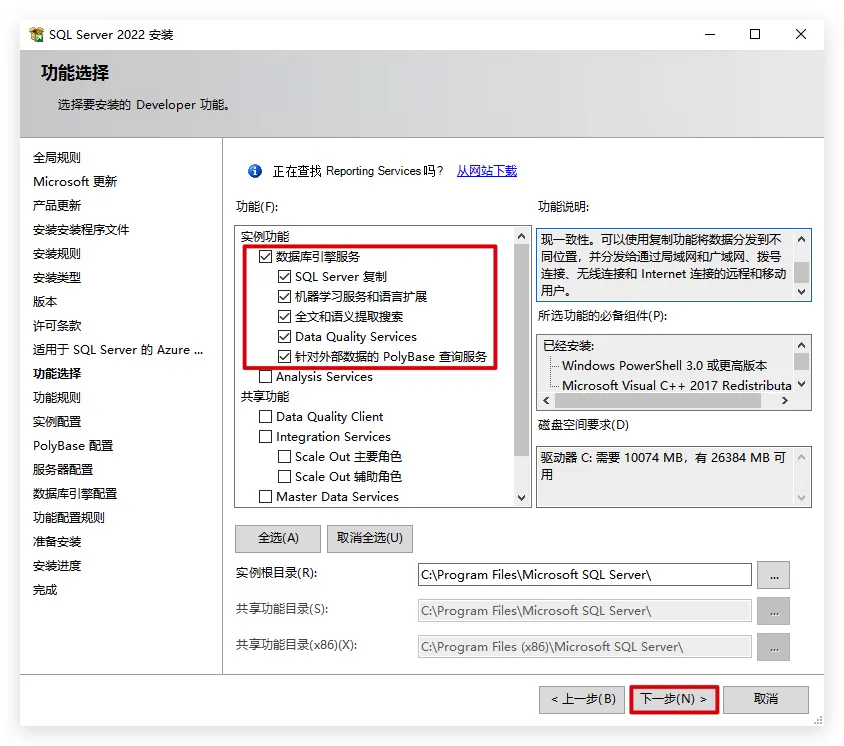This screenshot has height=746, width=844.
Task: Click 已经安装 node in prerequisites tree
Action: [x=568, y=346]
